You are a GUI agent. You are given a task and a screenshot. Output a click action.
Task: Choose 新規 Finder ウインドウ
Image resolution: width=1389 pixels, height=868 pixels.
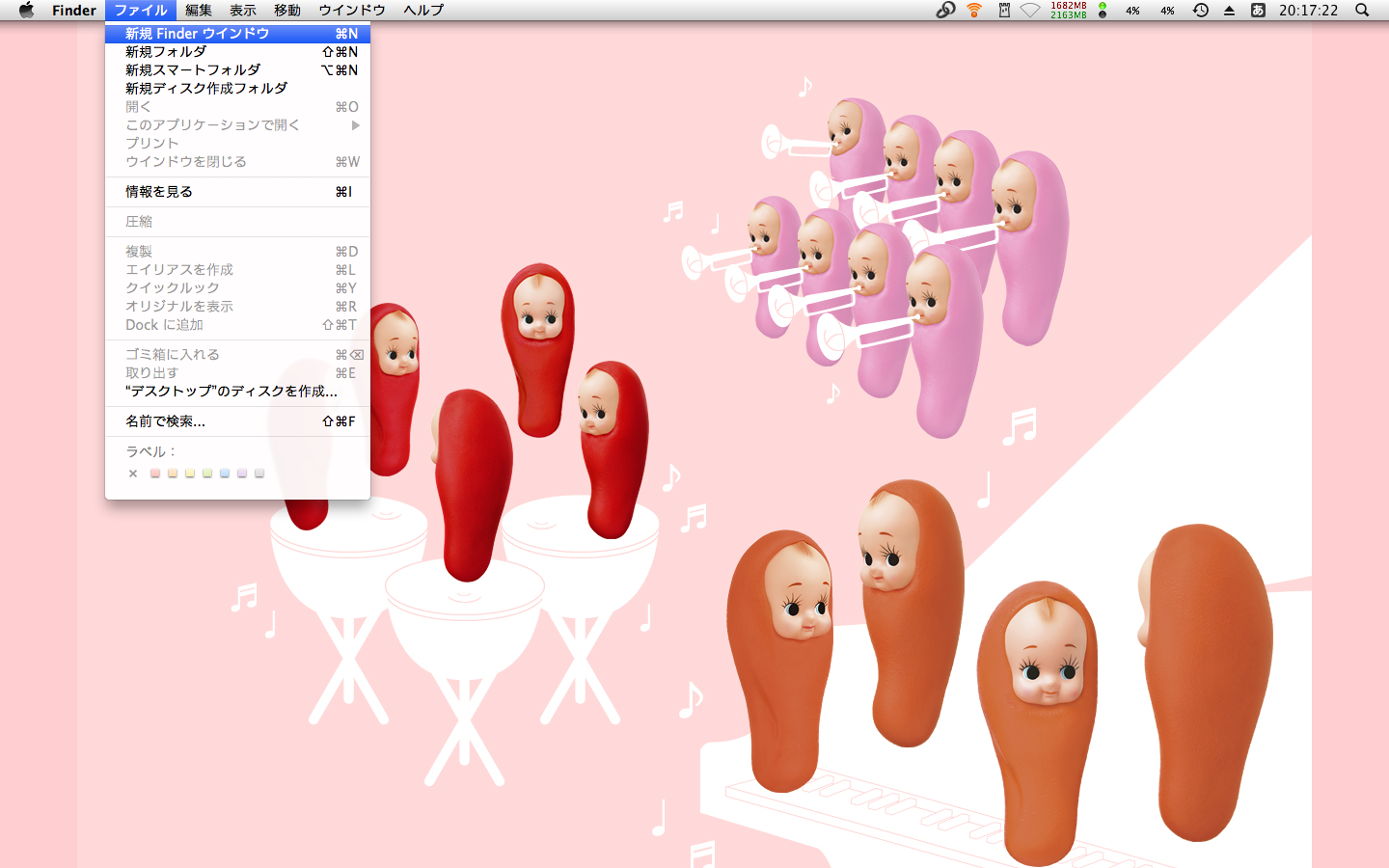click(x=237, y=33)
